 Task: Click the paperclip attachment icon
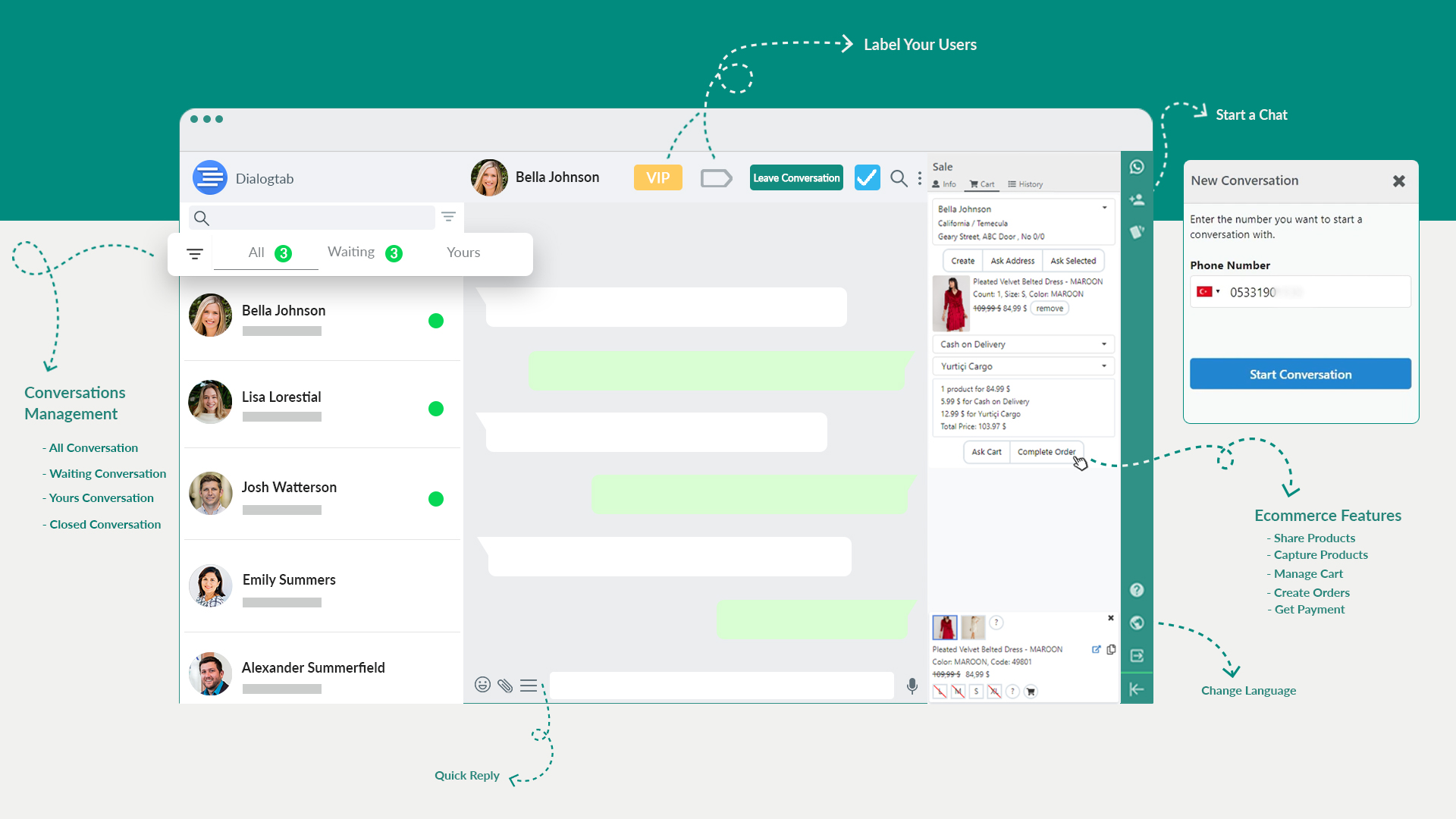[505, 686]
